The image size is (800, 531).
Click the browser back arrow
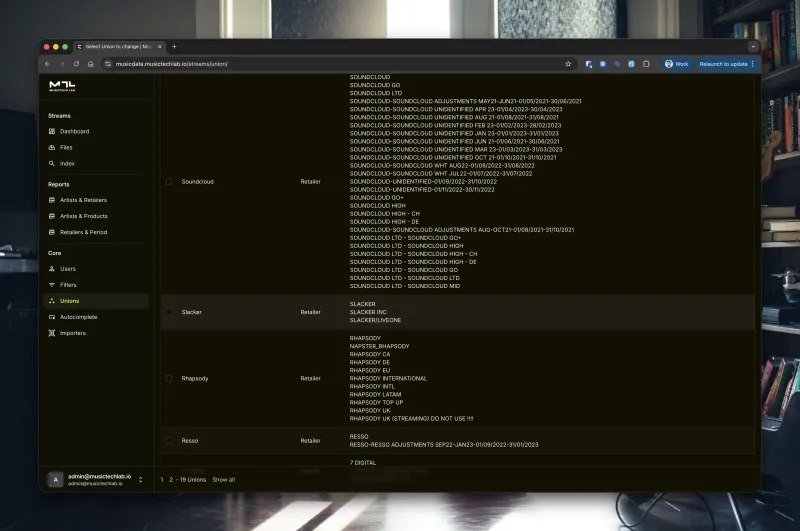coord(47,64)
